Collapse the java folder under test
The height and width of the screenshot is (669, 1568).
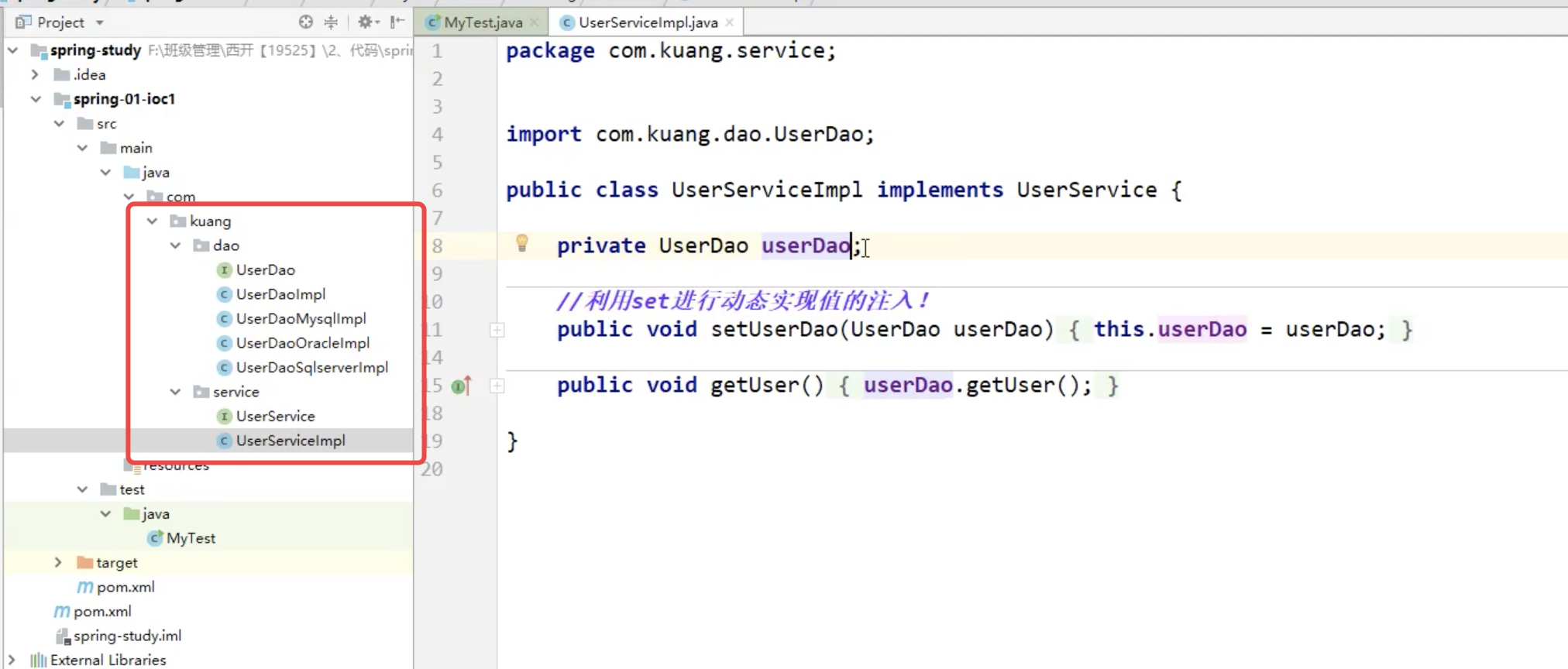(x=106, y=513)
